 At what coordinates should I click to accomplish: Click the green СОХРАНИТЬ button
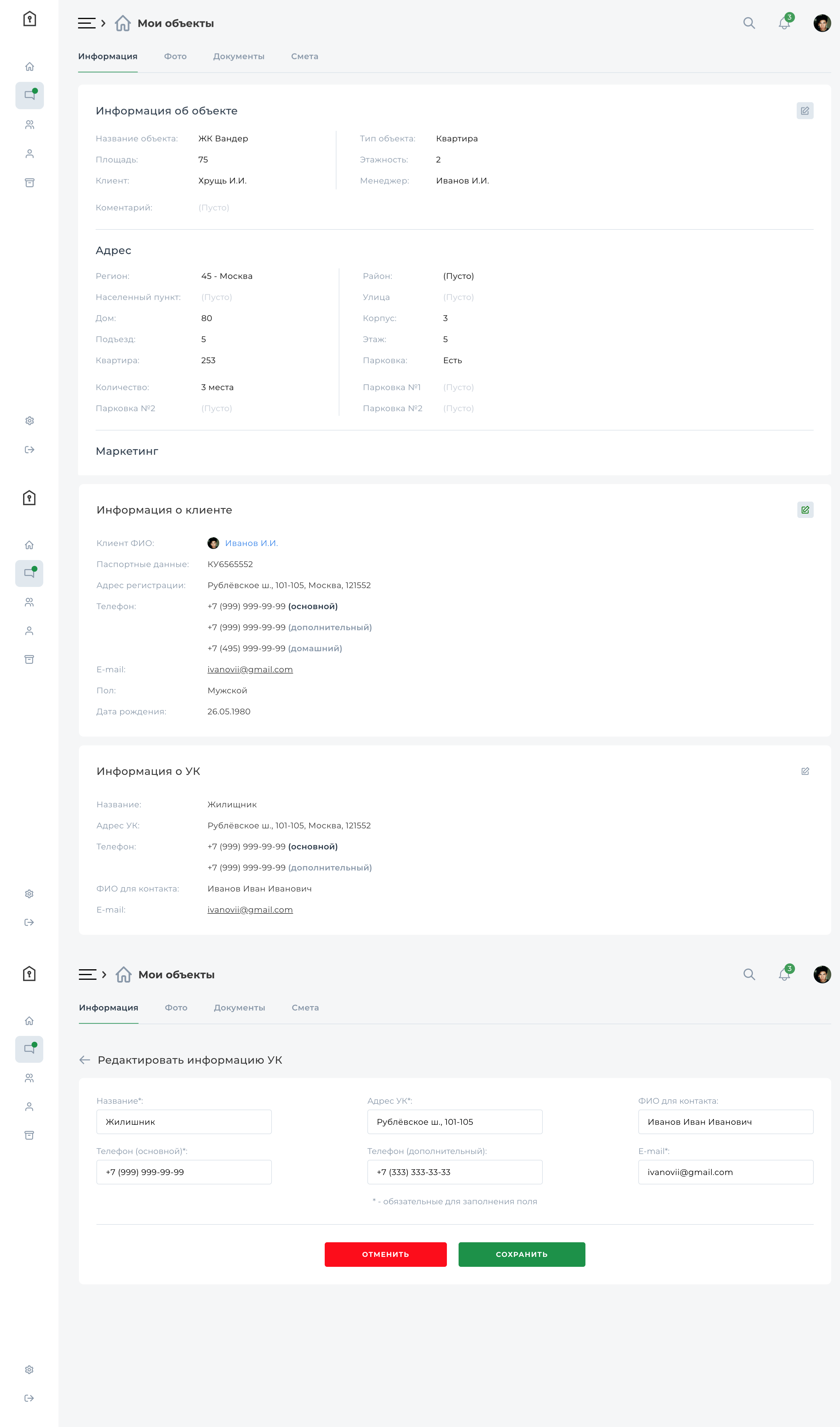point(521,1254)
